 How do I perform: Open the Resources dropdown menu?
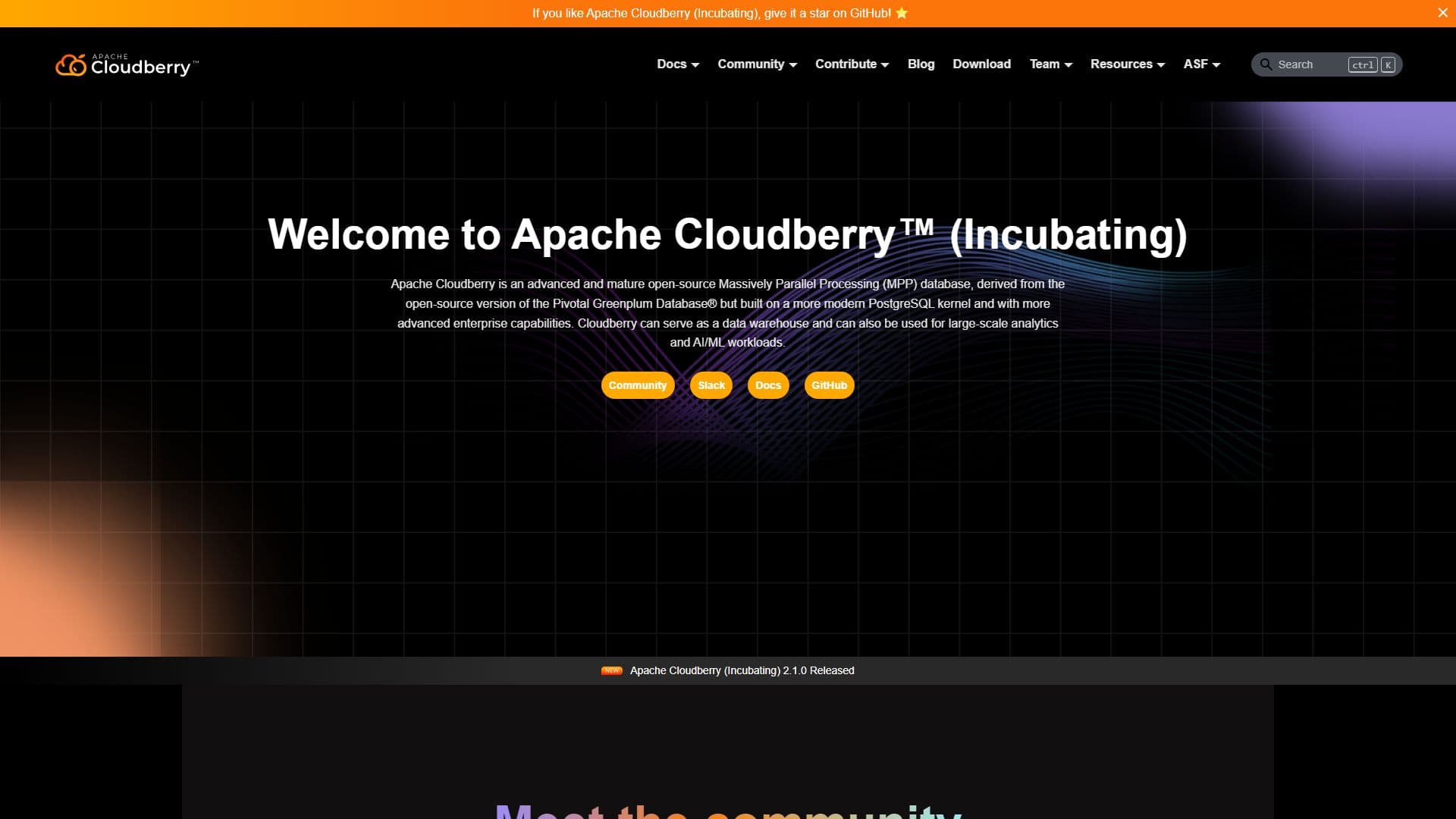pos(1127,64)
